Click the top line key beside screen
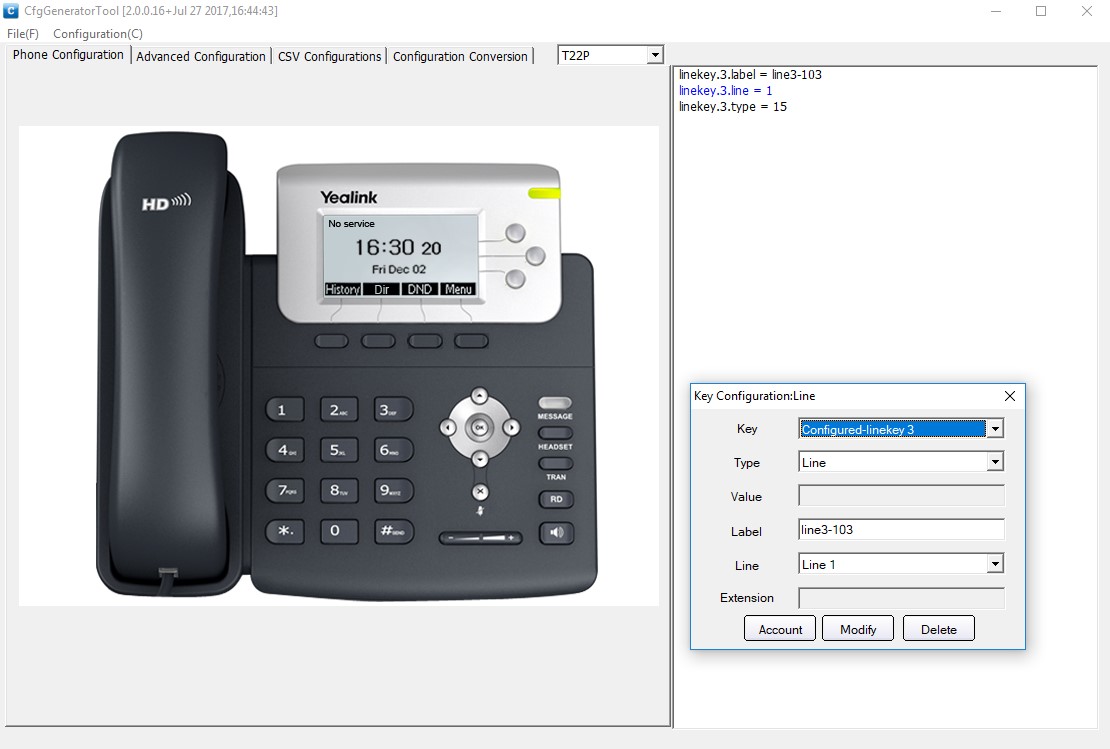The width and height of the screenshot is (1110, 749). pos(515,233)
